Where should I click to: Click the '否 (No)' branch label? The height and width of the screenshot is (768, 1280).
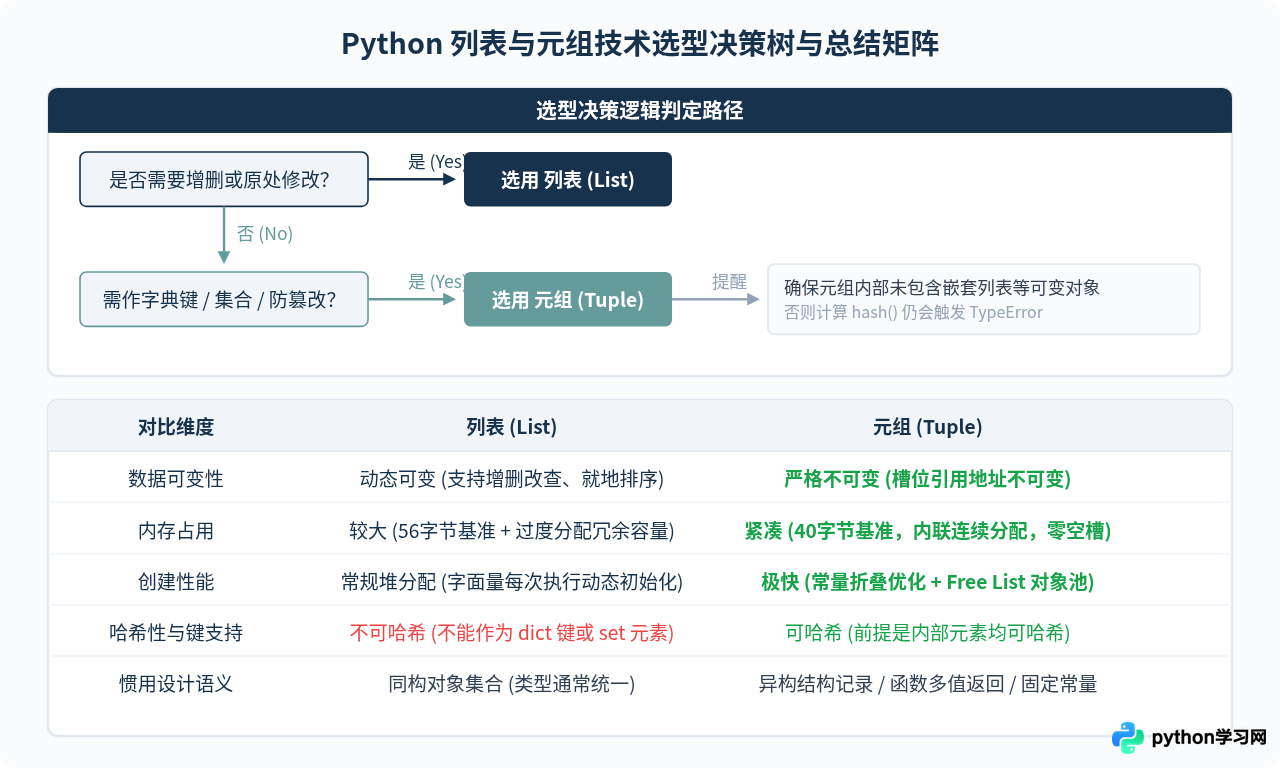click(264, 234)
